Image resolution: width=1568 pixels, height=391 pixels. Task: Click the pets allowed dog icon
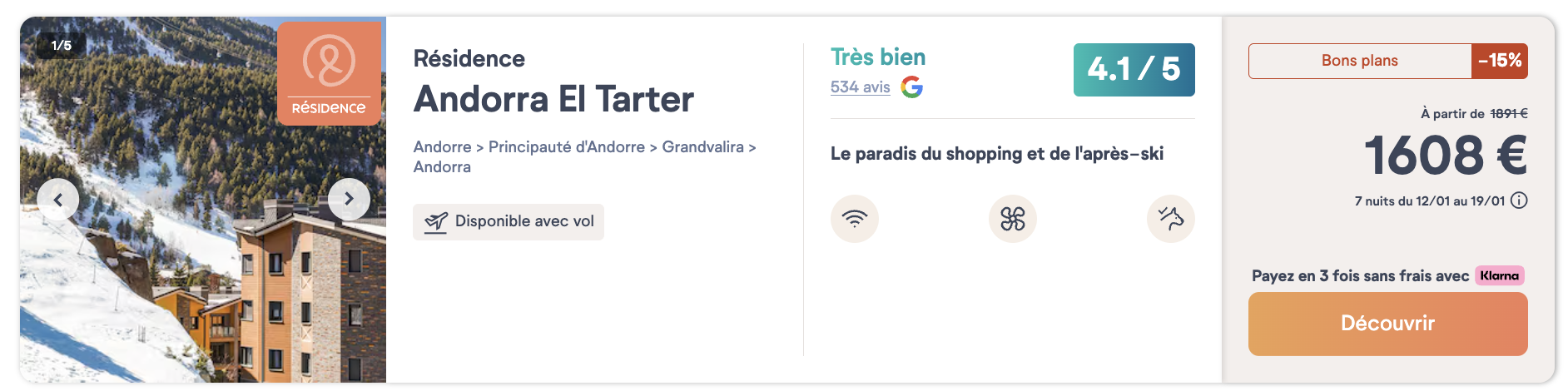1170,219
